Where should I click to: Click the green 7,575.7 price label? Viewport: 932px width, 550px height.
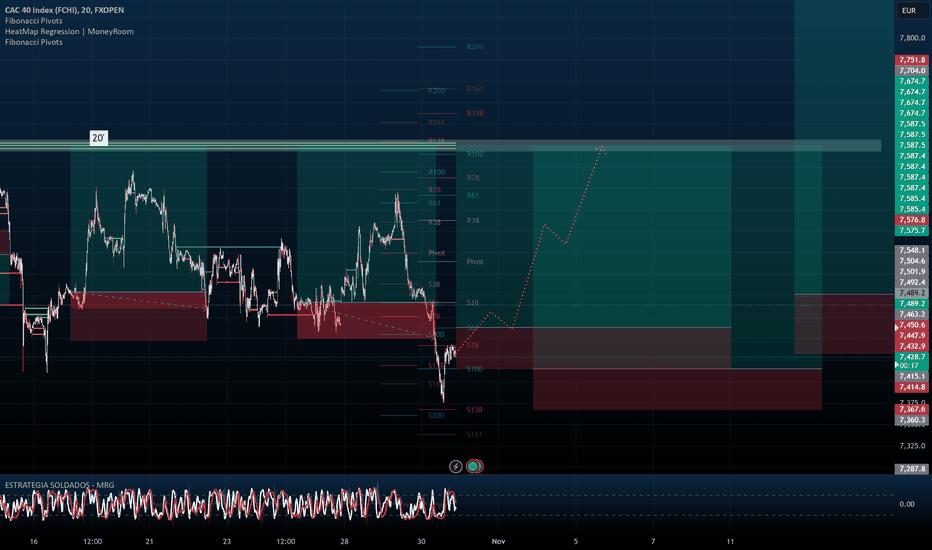912,231
